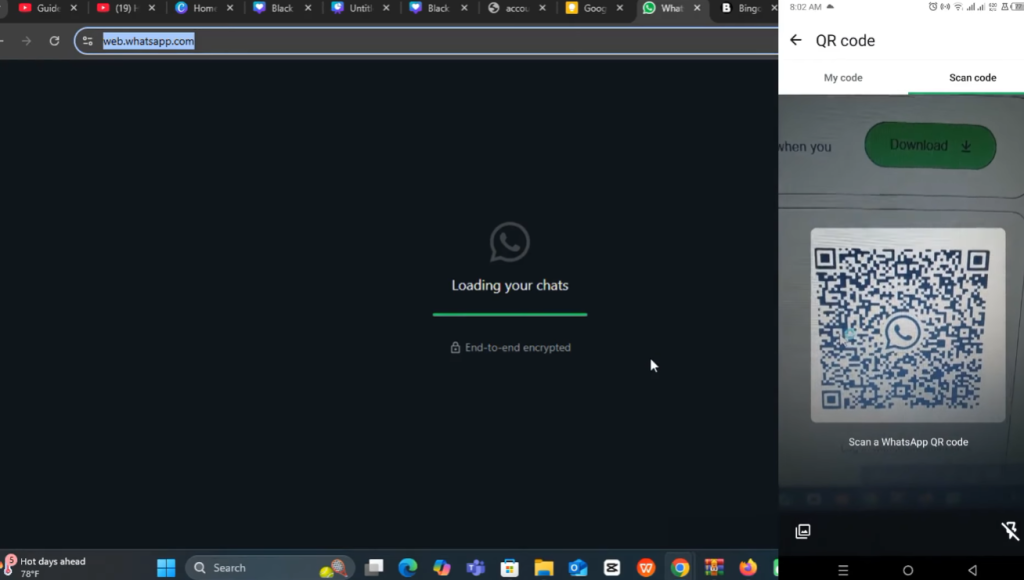
Task: Open Microsoft Teams from the taskbar
Action: coord(475,568)
